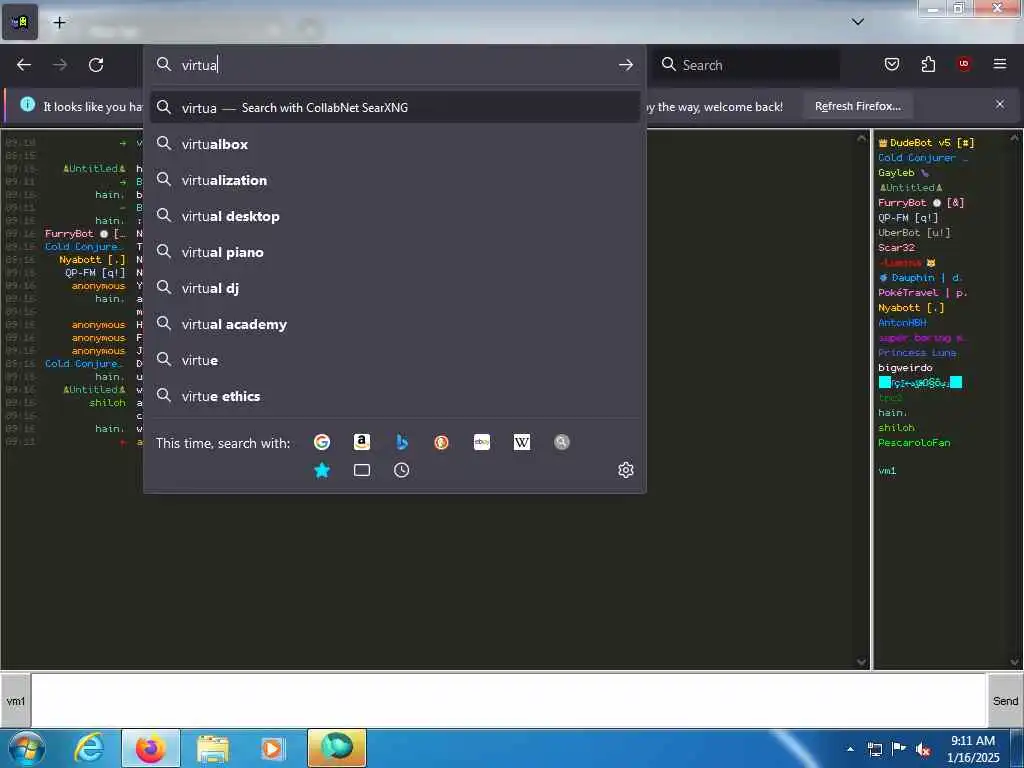Open the Extensions puzzle icon
This screenshot has height=768, width=1024.
(928, 64)
